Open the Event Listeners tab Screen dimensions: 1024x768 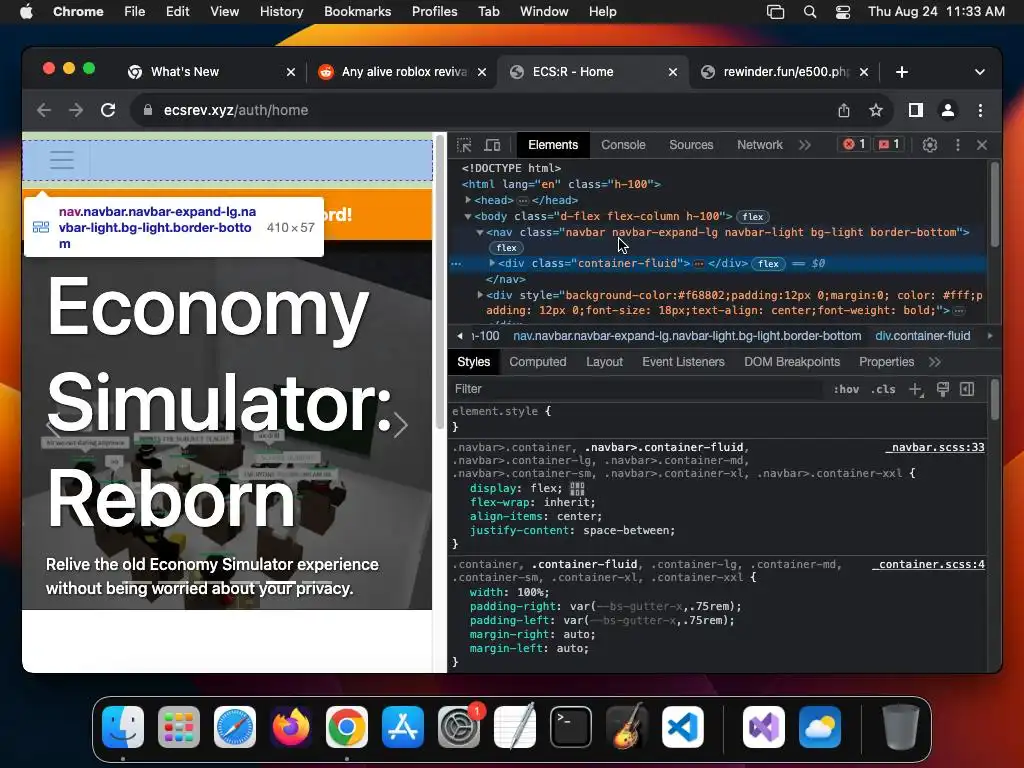point(683,362)
